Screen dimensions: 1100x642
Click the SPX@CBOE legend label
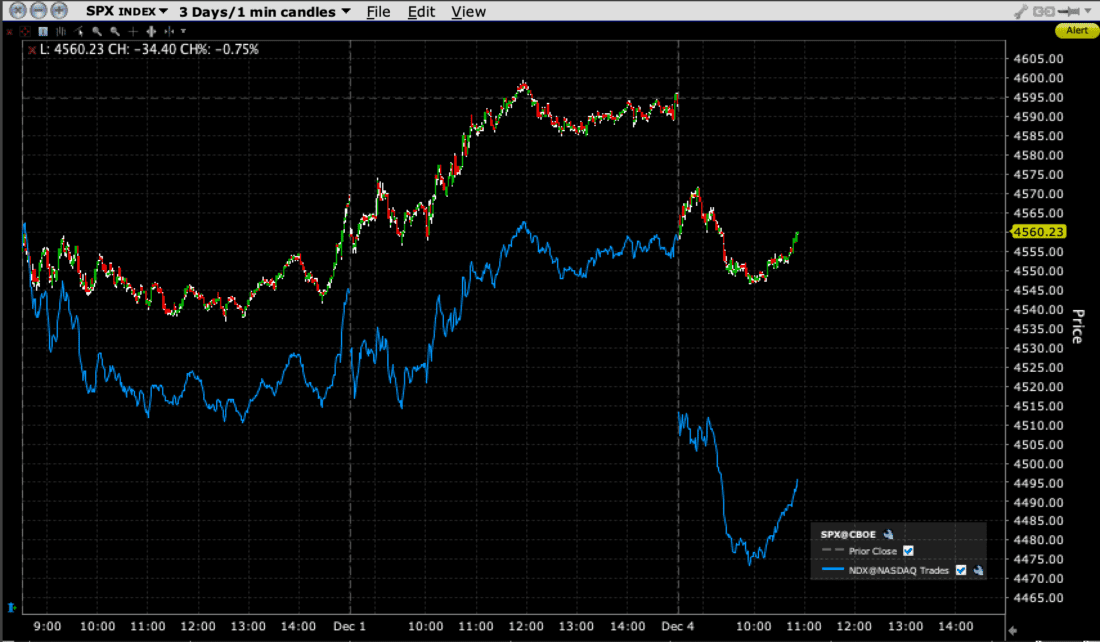pos(848,535)
